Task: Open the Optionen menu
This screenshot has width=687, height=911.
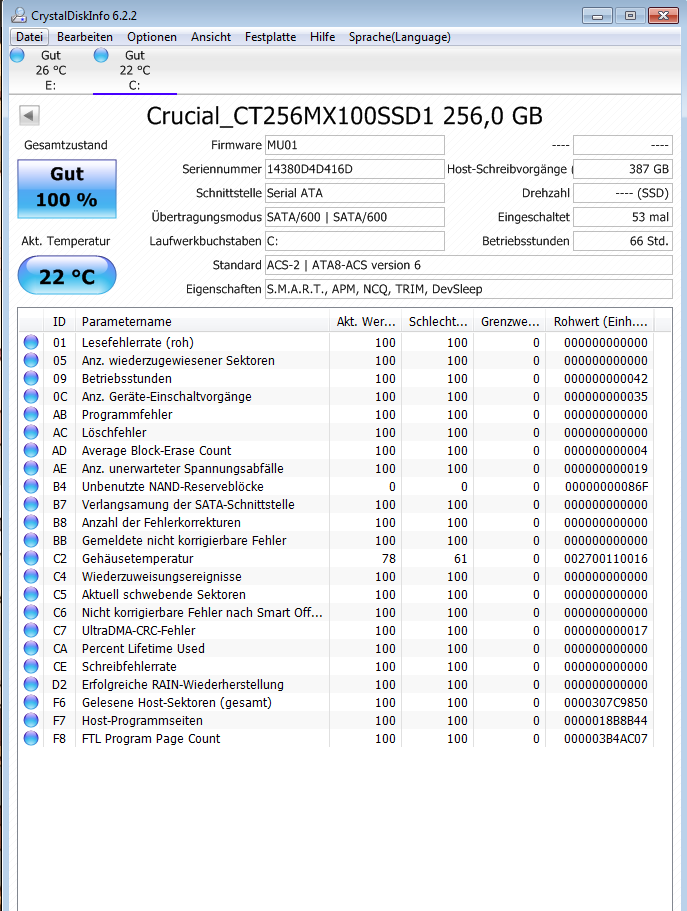Action: [152, 37]
